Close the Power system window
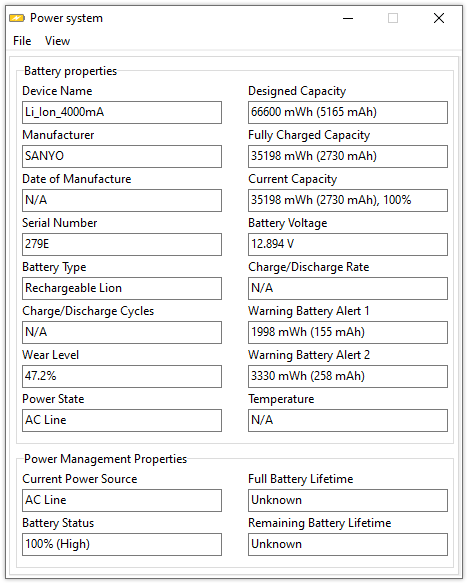The image size is (468, 584). pos(439,18)
